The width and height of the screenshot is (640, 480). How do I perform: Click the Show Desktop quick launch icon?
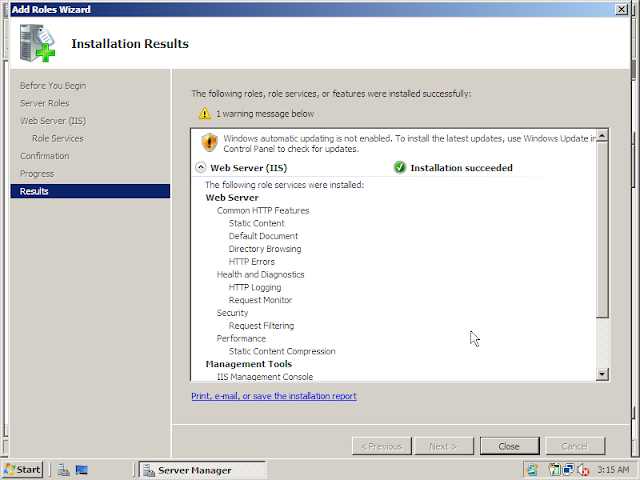pos(82,470)
